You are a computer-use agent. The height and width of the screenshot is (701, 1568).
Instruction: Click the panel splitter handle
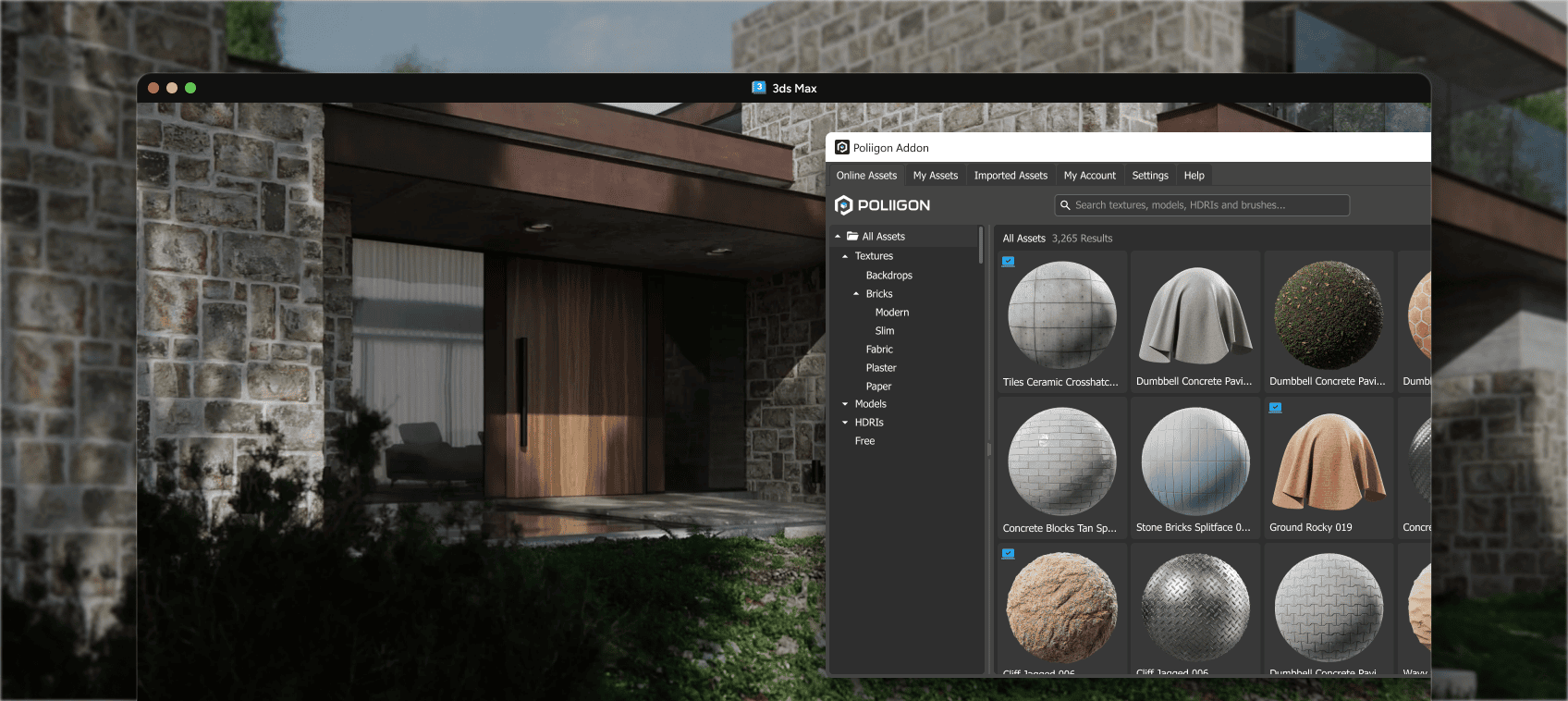(989, 449)
